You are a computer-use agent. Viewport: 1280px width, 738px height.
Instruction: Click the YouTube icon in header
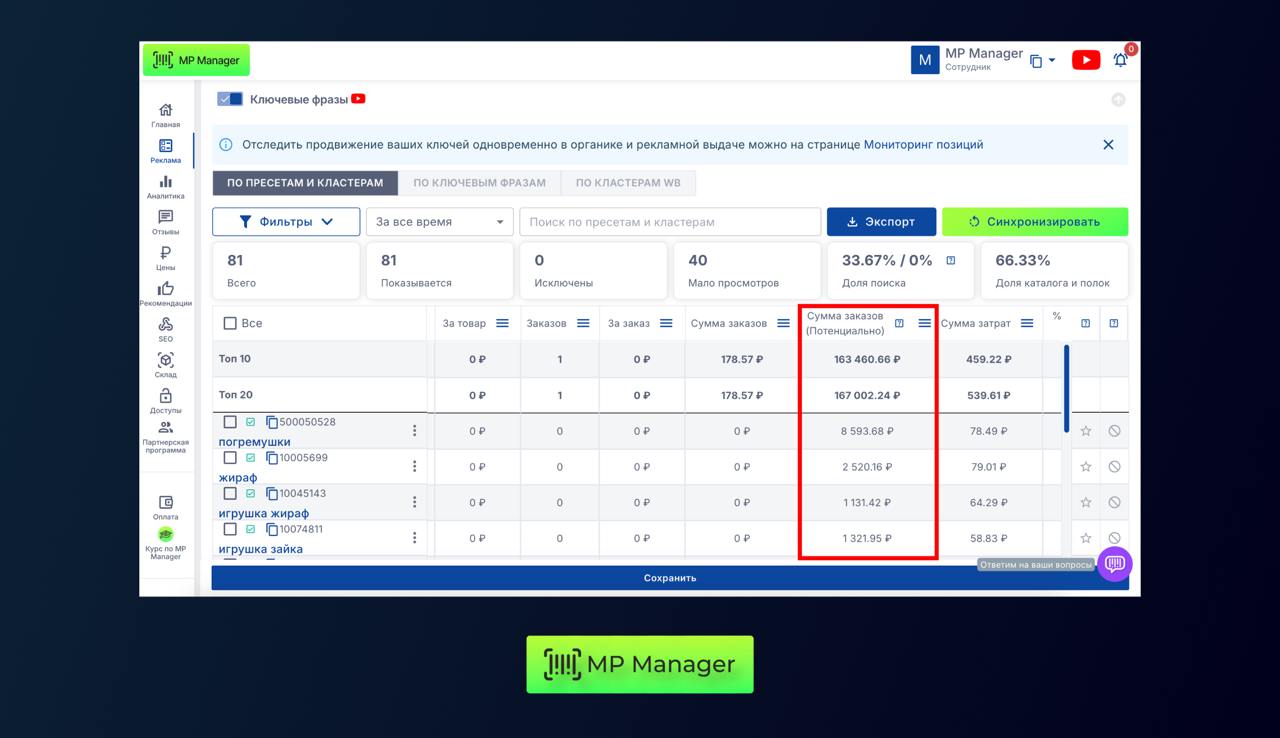(x=1086, y=60)
